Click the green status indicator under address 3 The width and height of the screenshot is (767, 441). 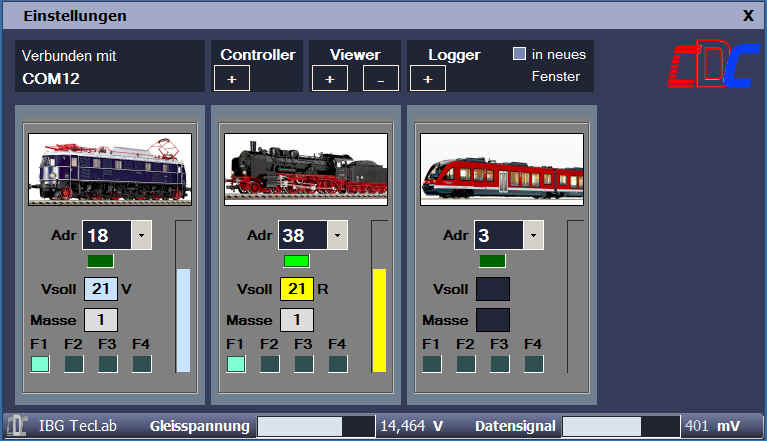[x=492, y=261]
